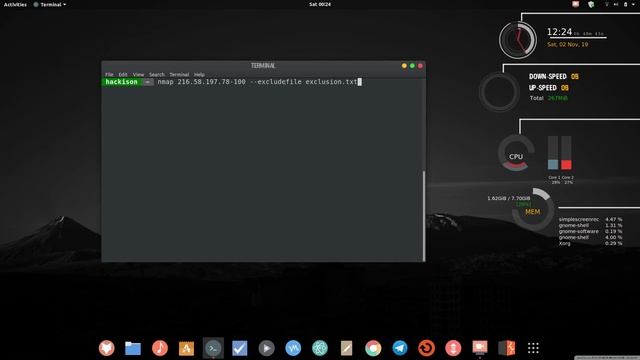Launch the music player with note icon

pyautogui.click(x=160, y=348)
